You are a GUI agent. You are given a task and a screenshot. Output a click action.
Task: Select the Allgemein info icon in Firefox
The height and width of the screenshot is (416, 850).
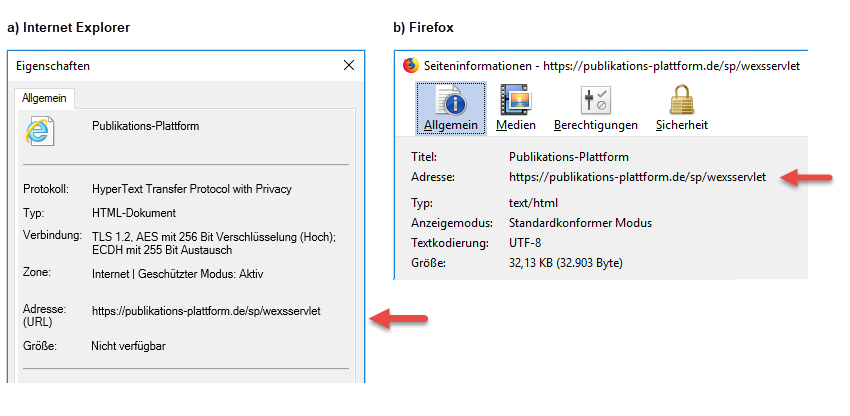click(451, 100)
